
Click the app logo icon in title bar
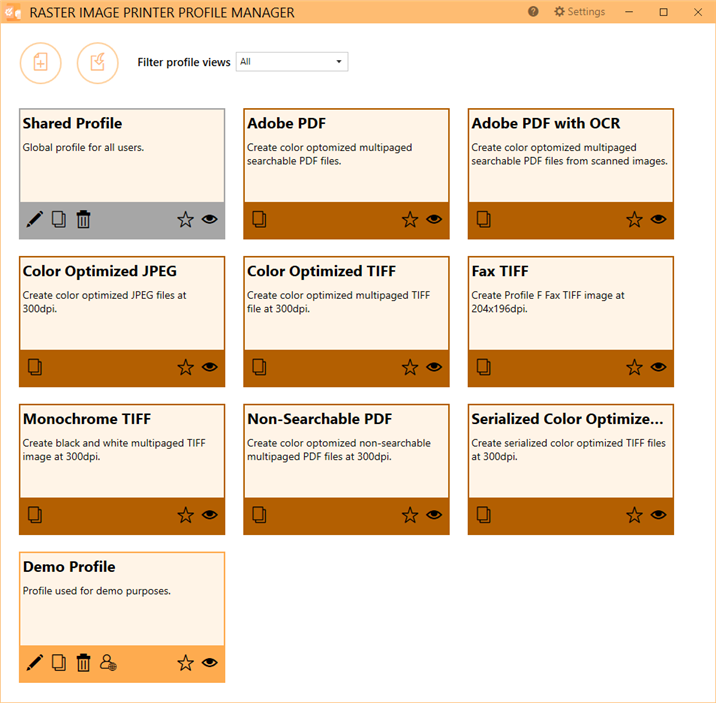click(x=13, y=12)
